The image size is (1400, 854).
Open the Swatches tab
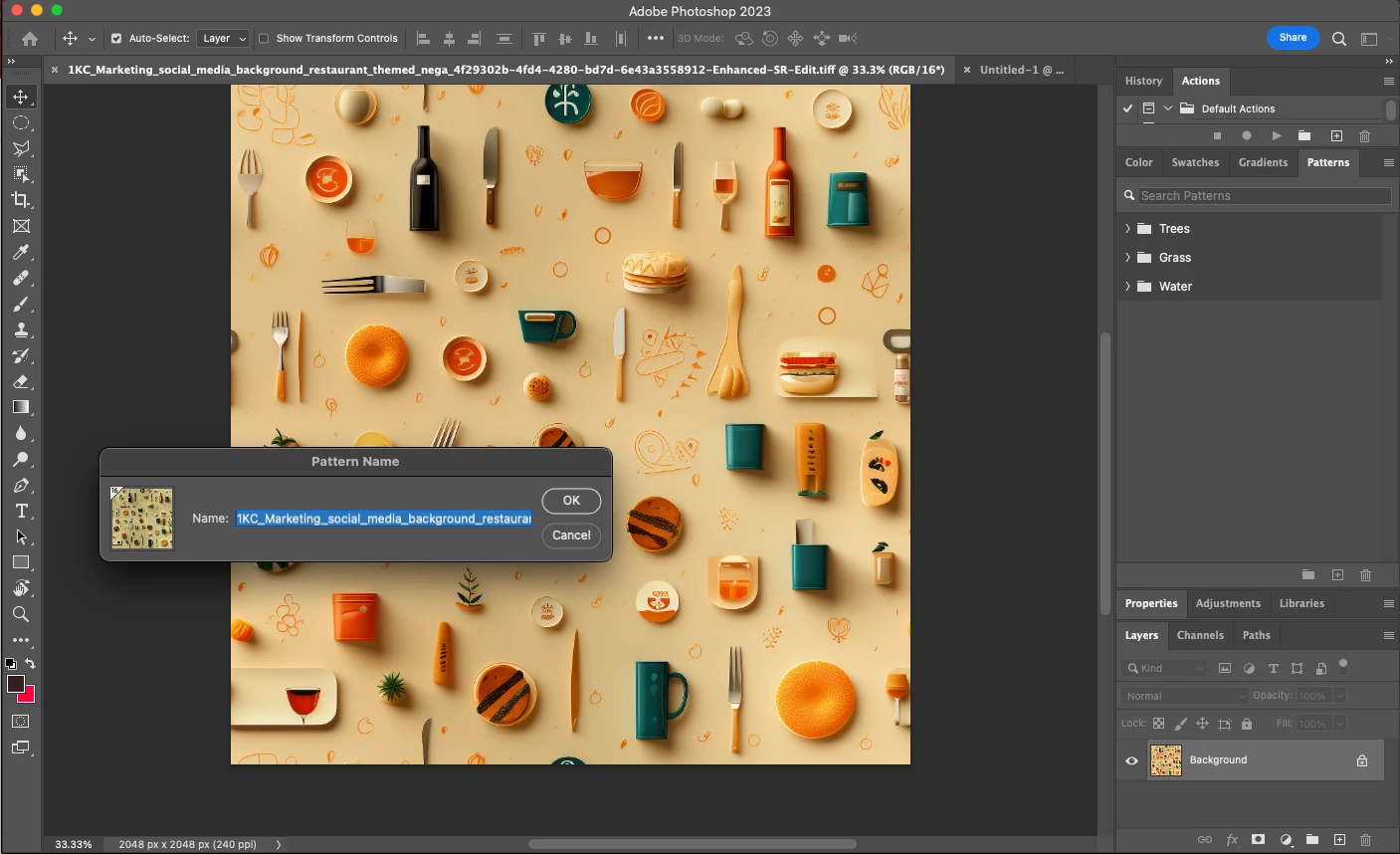[1195, 162]
